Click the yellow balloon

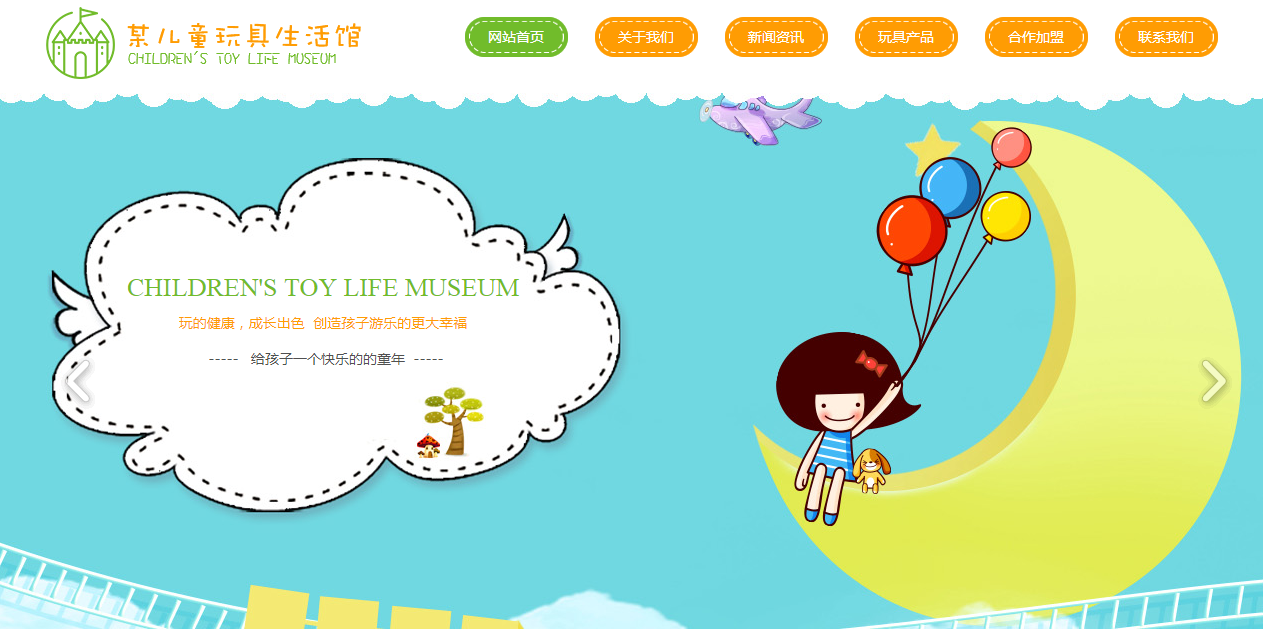1005,216
